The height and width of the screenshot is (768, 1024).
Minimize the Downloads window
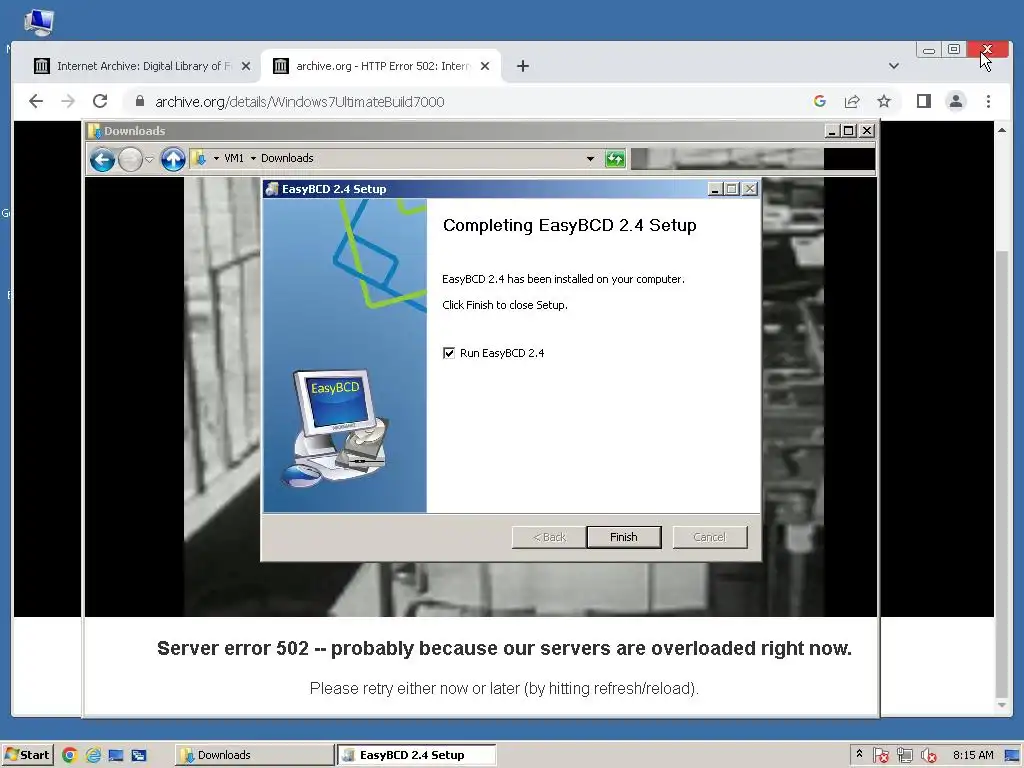[831, 131]
